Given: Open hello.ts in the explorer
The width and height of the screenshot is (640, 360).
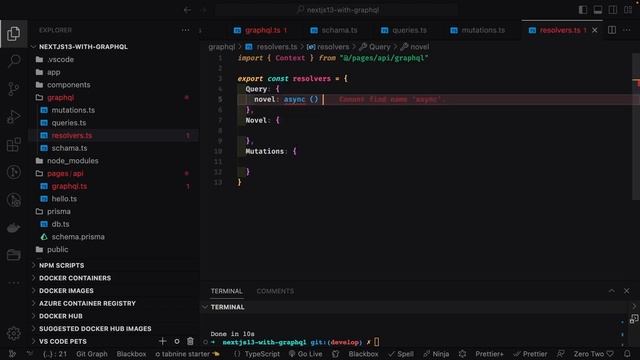Looking at the screenshot, I should point(64,199).
